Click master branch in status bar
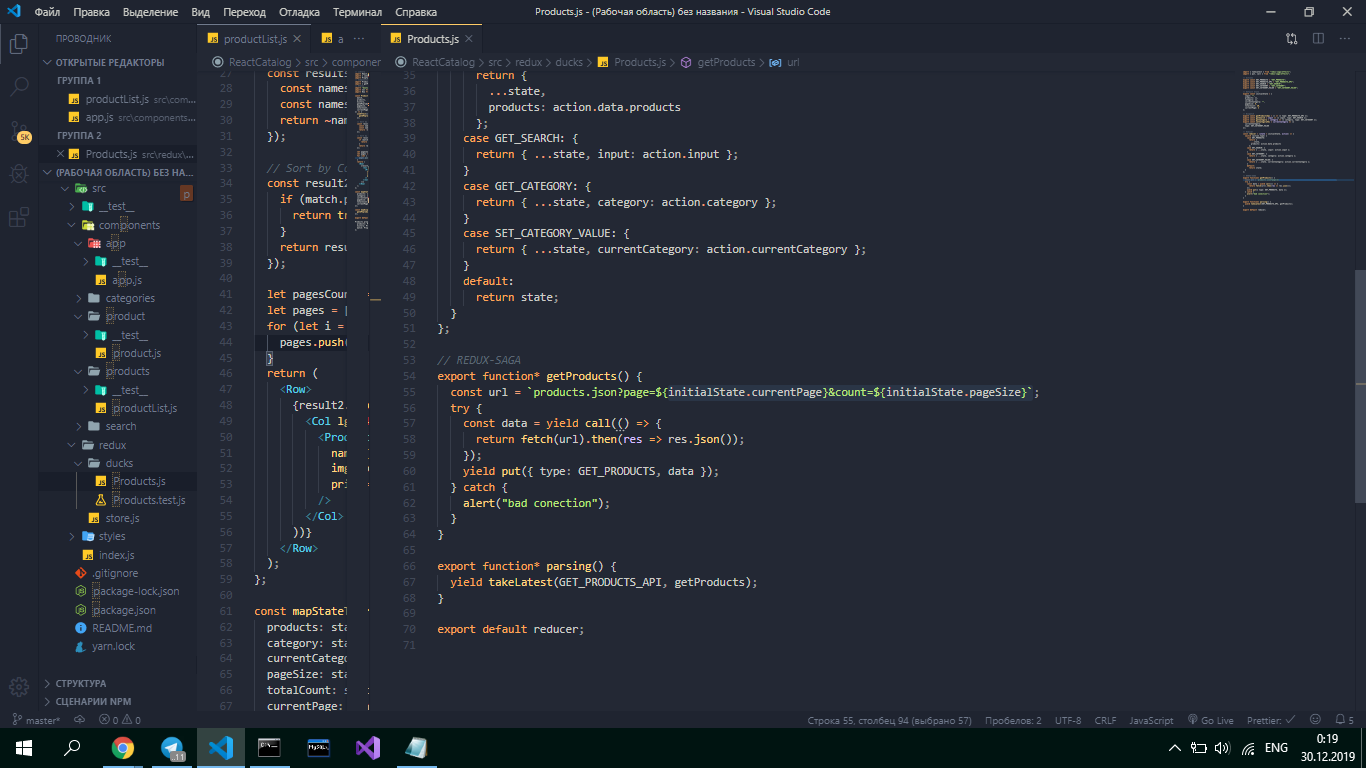The height and width of the screenshot is (768, 1366). [38, 720]
